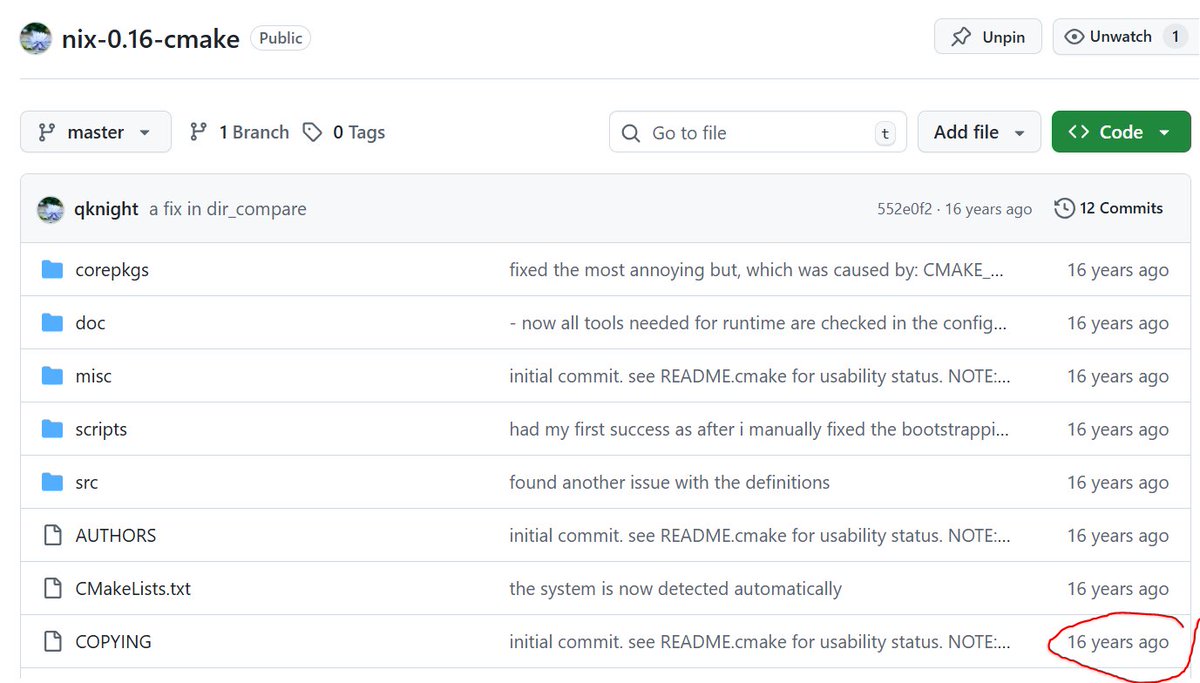Click the eye icon on the Unwatch button

pos(1075,37)
